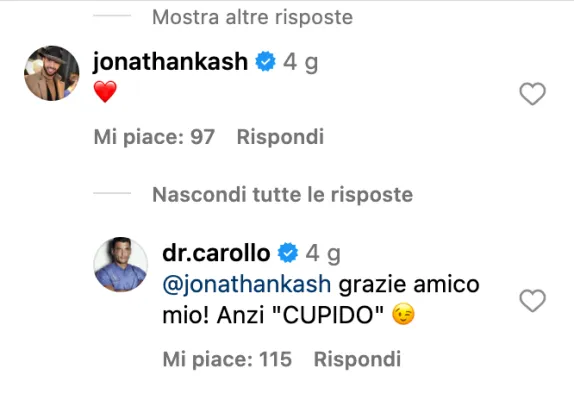View the 115 likes on dr.carollo's reply
The image size is (574, 400).
tap(227, 359)
